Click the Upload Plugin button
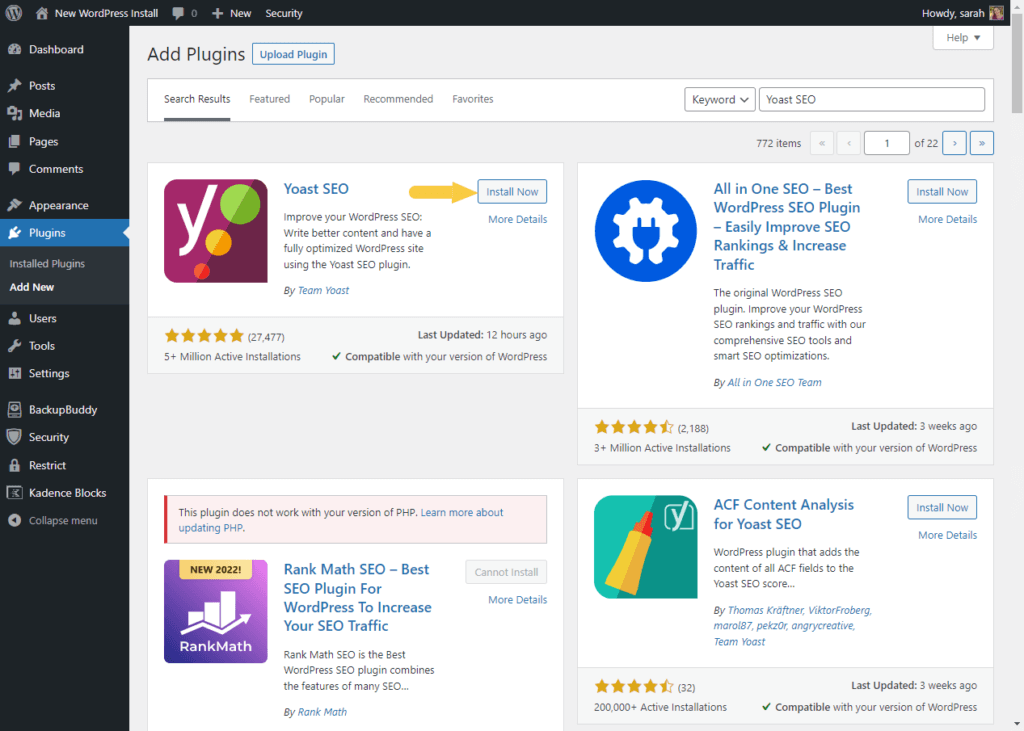The height and width of the screenshot is (731, 1024). [x=293, y=54]
